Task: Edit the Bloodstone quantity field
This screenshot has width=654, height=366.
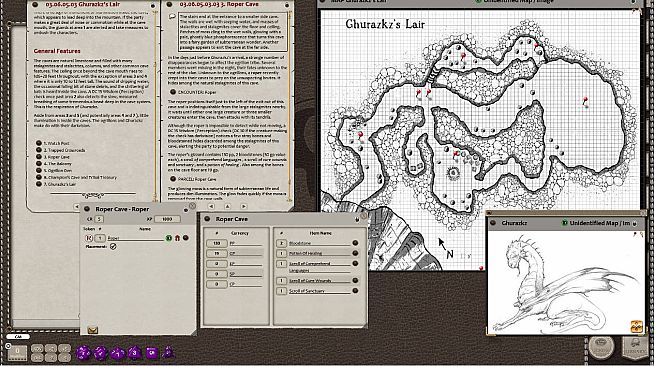Action: tap(282, 243)
